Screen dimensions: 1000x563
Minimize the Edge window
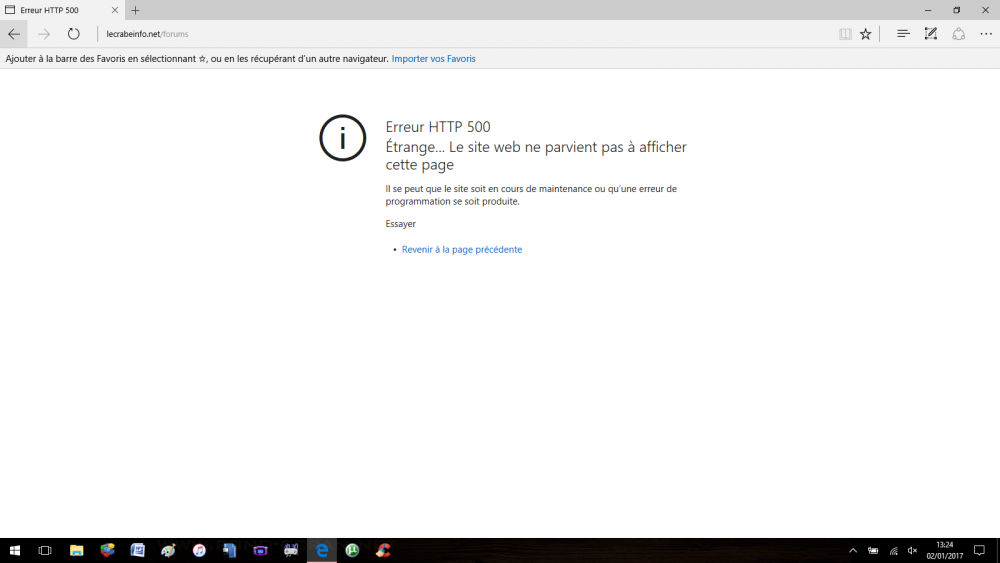point(928,10)
